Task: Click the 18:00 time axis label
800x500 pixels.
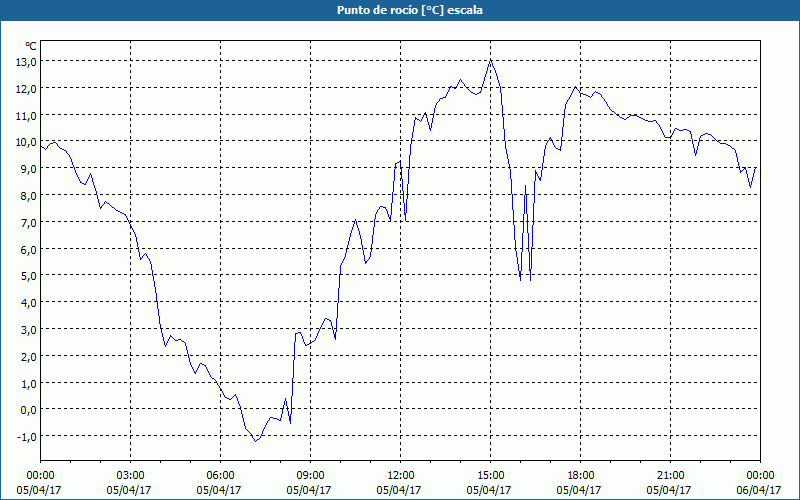Action: coord(581,476)
